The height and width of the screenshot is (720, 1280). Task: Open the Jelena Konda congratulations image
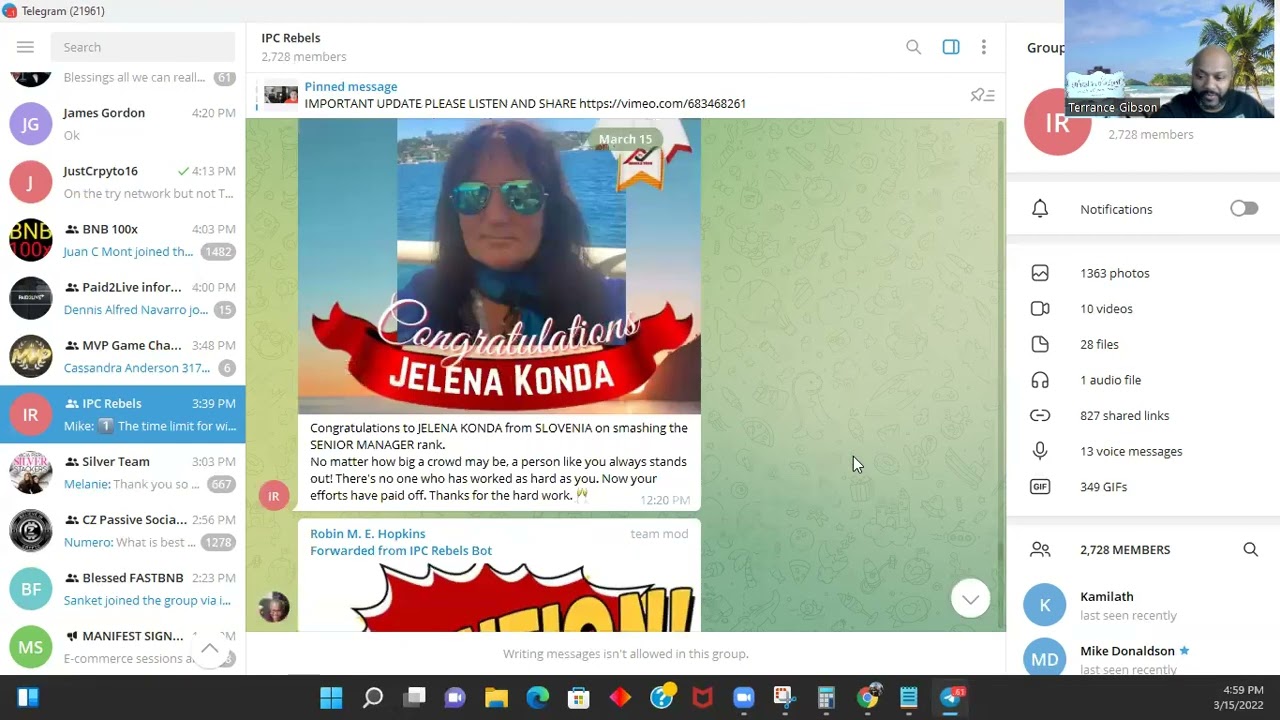(x=499, y=266)
